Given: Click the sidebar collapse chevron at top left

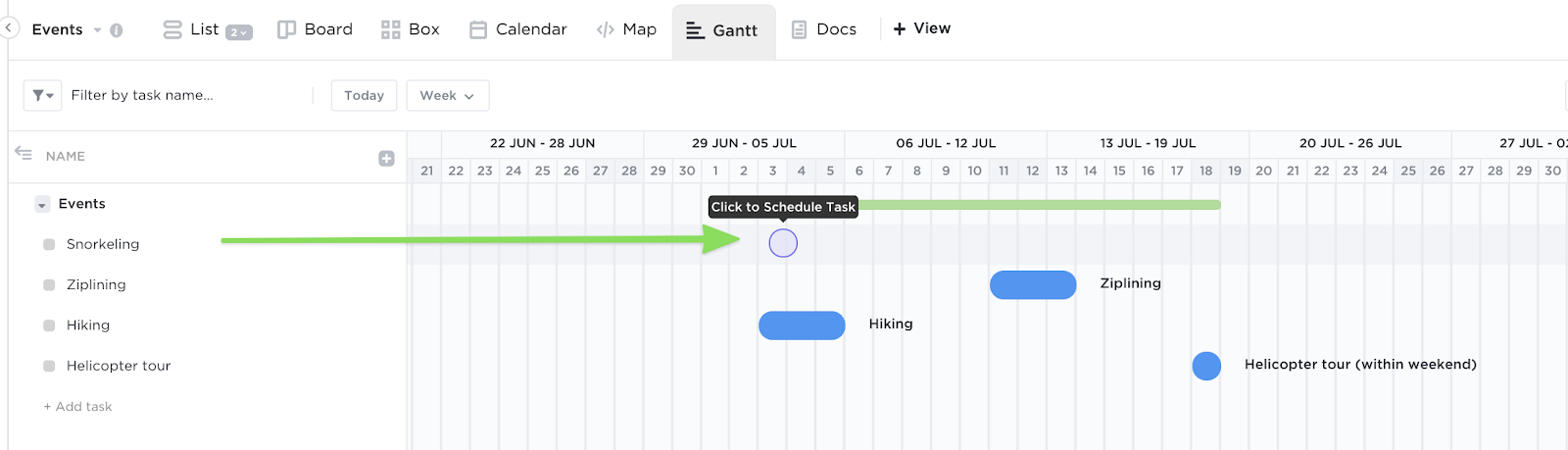Looking at the screenshot, I should [8, 27].
